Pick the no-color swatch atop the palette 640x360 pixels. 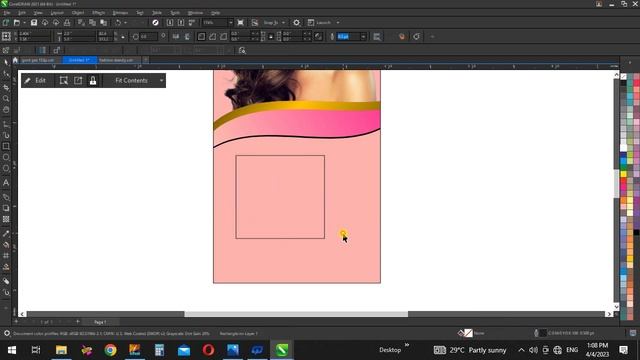pos(623,76)
